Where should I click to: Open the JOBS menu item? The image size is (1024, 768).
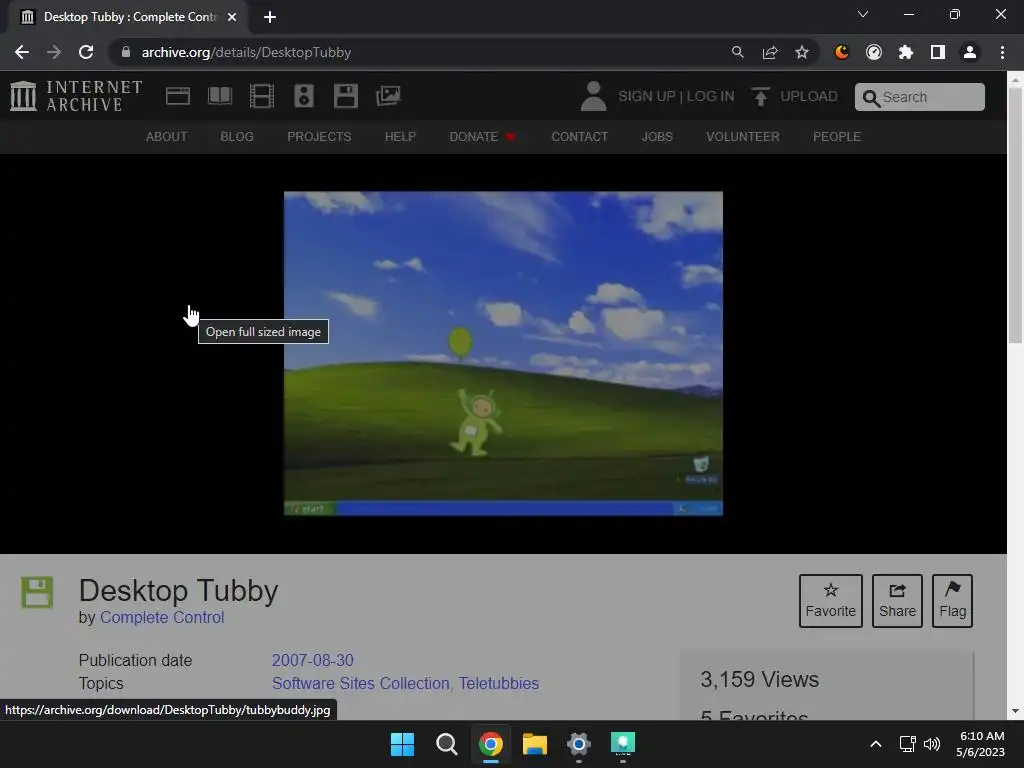tap(657, 136)
